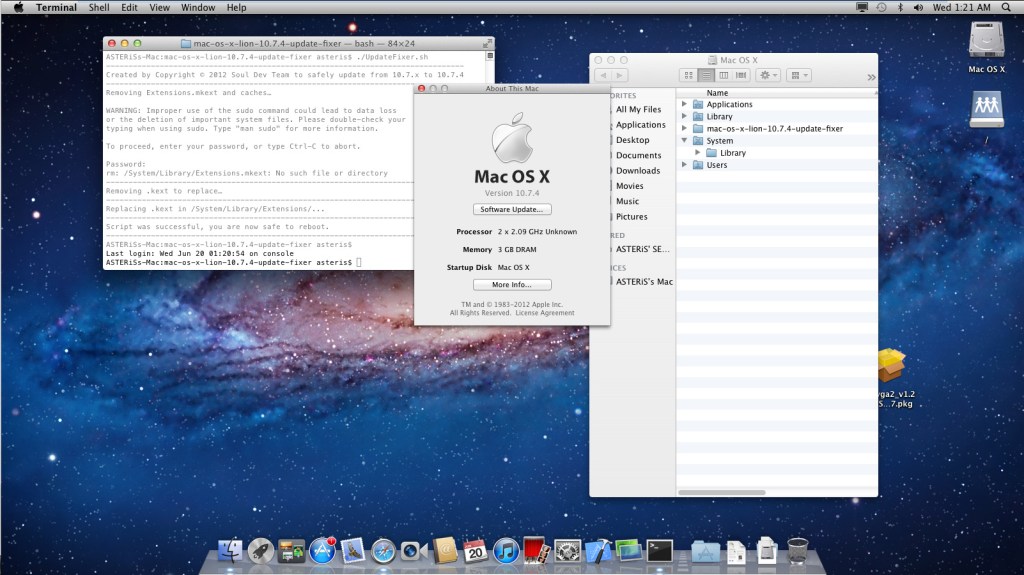
Task: Select Downloads in Finder sidebar
Action: 637,171
